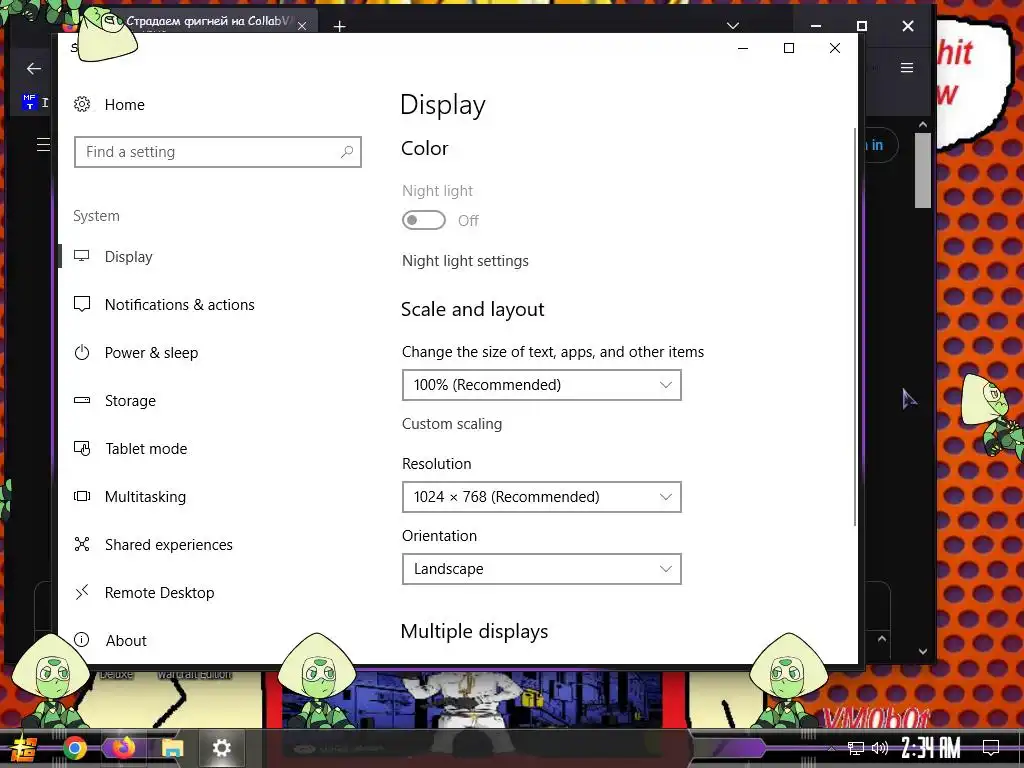Click the MFT bookmark icon in Firefox

click(x=29, y=101)
